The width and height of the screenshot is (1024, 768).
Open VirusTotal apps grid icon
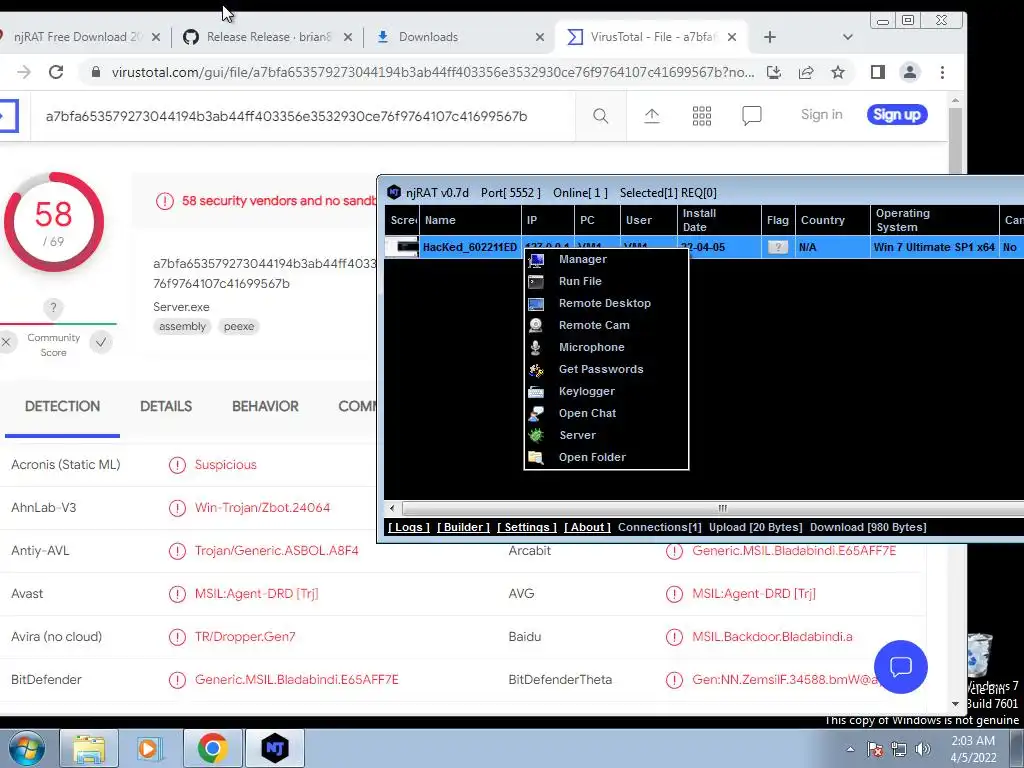pyautogui.click(x=702, y=116)
